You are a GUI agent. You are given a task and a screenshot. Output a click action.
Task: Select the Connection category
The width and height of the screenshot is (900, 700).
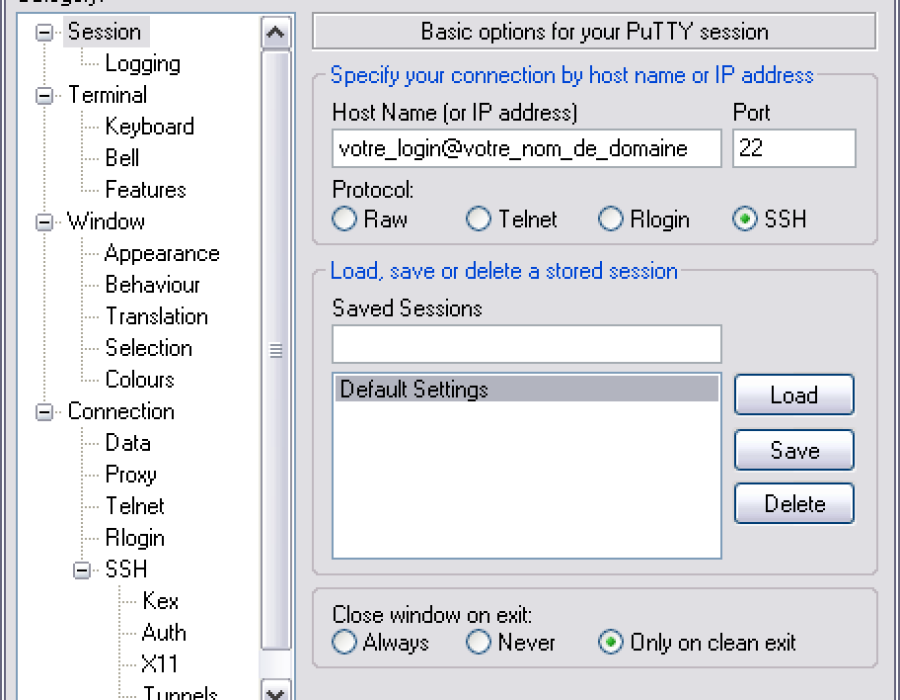[121, 412]
